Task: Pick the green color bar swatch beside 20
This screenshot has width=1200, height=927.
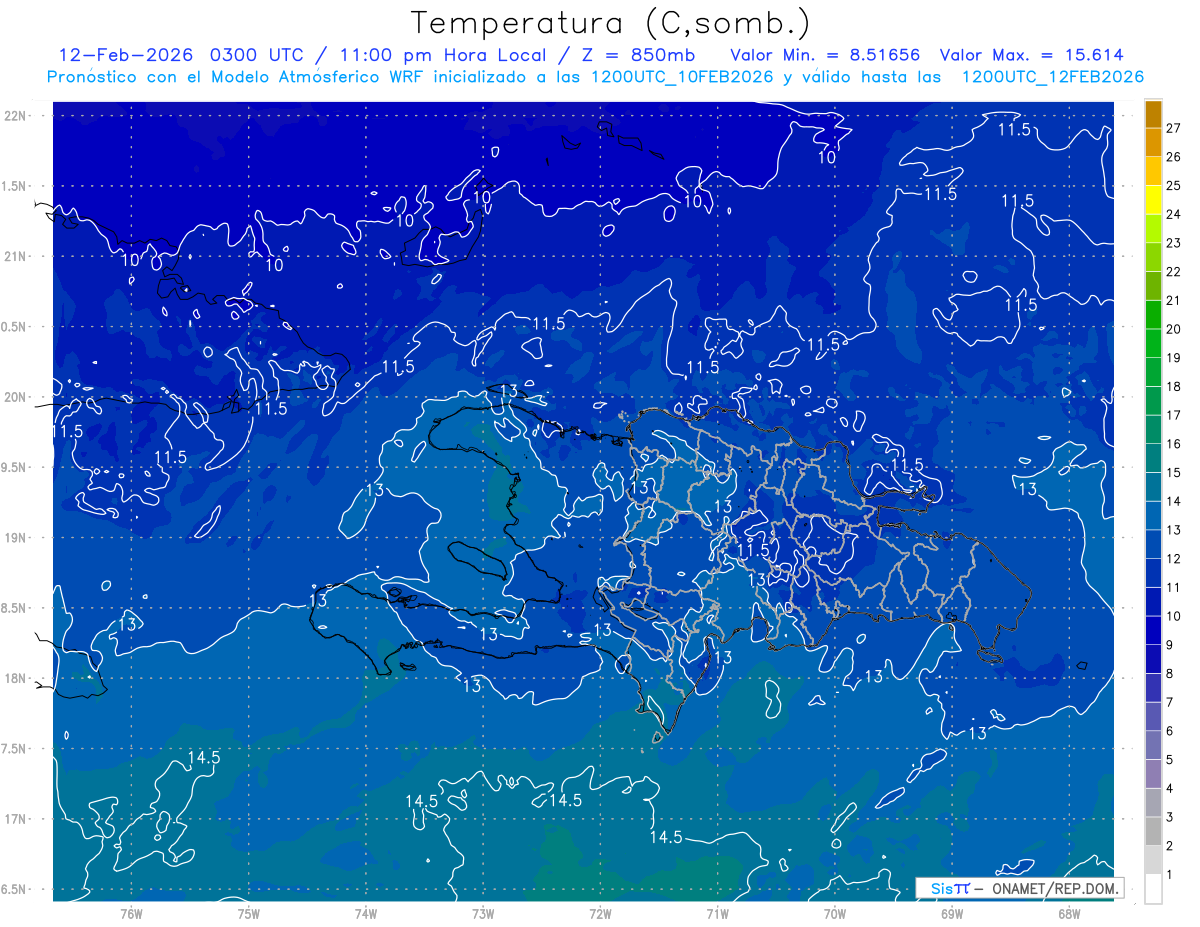Action: (x=1153, y=315)
